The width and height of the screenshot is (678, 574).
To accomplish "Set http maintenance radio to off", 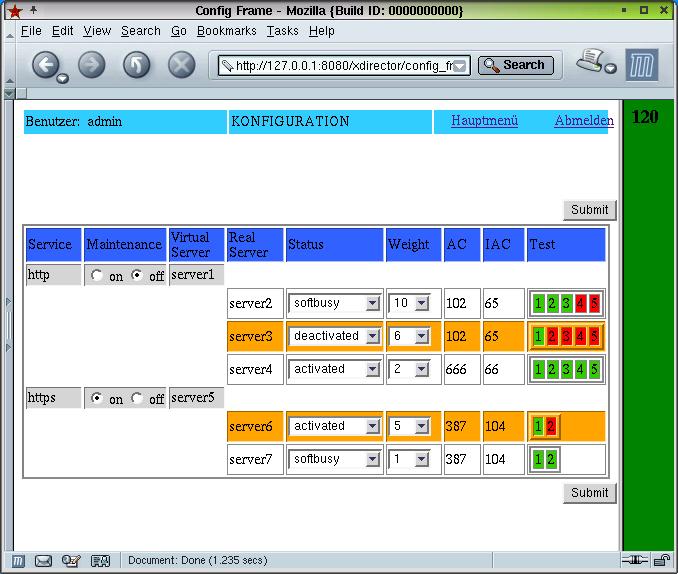I will pyautogui.click(x=137, y=275).
